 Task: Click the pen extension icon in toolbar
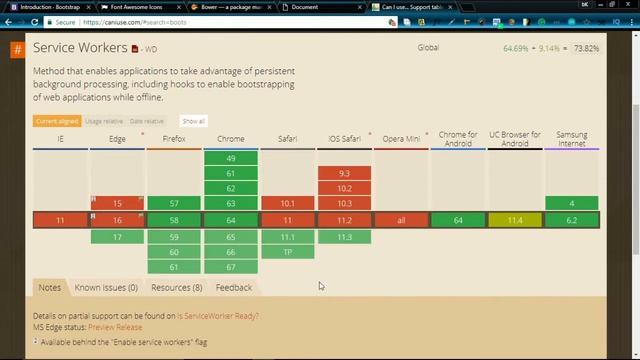[x=451, y=22]
